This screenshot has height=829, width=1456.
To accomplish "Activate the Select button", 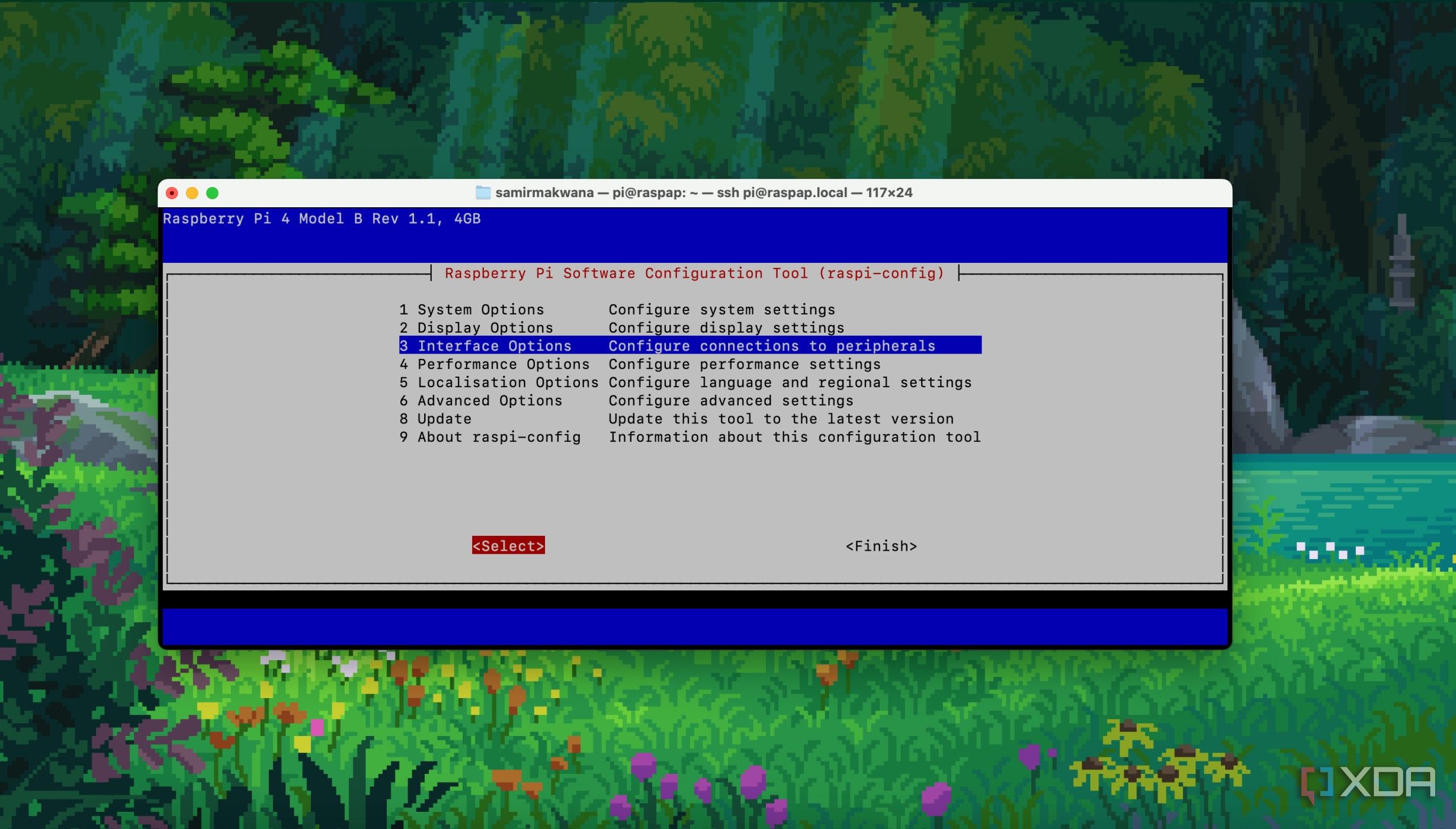I will 508,545.
